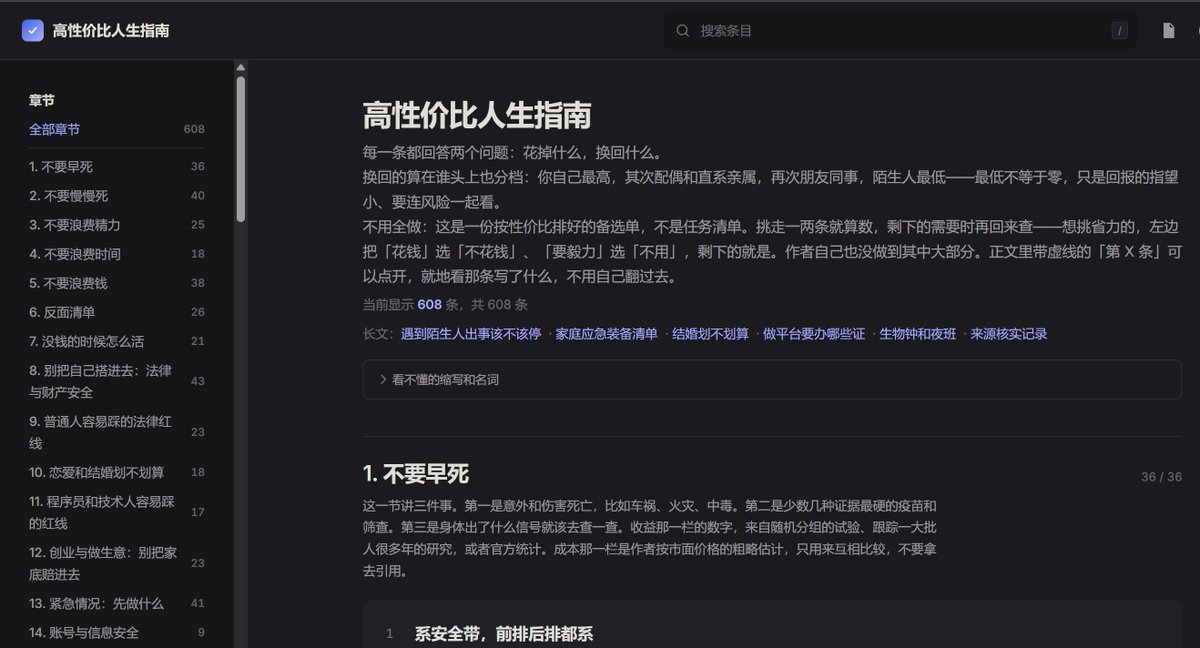Screen dimensions: 1200x648
Task: Open 生物钟和夜班 link
Action: (918, 334)
